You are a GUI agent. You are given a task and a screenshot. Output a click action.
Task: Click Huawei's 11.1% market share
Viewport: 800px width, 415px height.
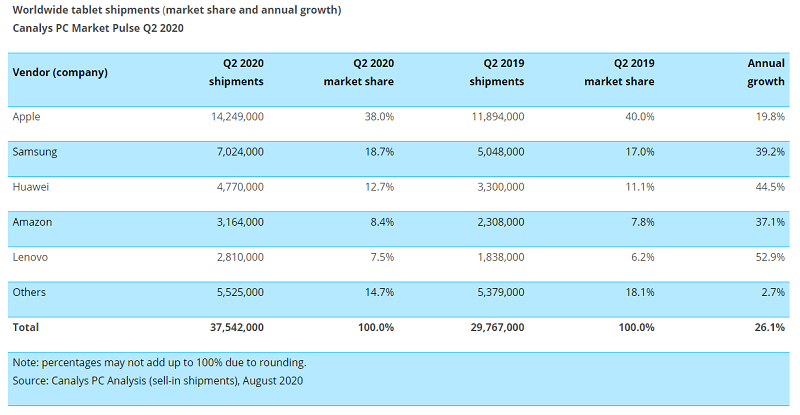point(640,187)
